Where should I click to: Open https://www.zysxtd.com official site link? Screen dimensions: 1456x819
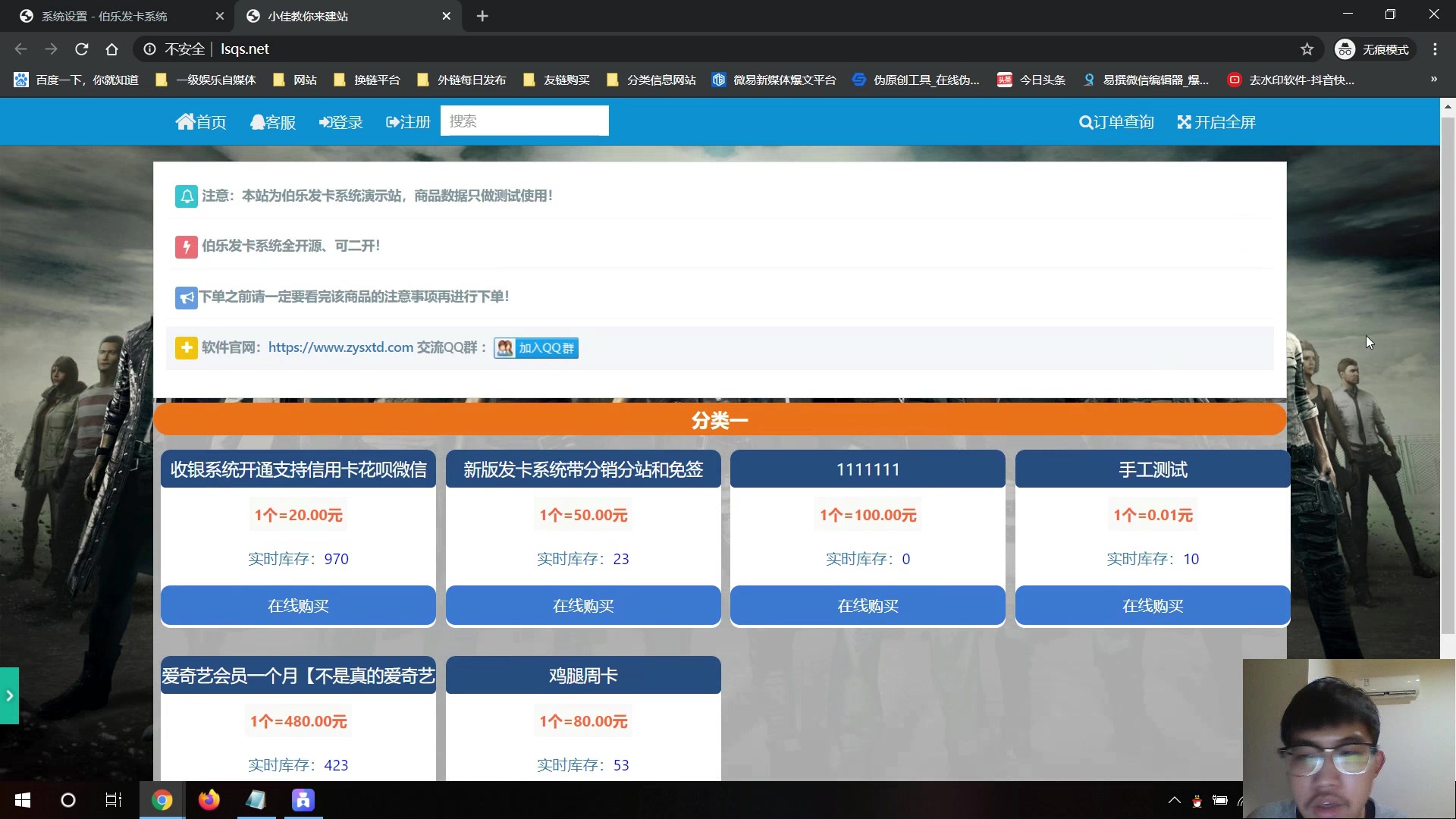point(340,347)
